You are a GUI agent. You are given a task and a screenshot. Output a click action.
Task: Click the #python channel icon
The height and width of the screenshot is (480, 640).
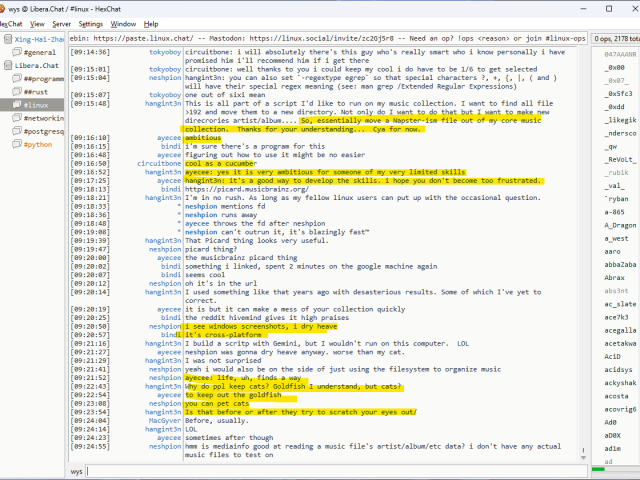(x=17, y=144)
